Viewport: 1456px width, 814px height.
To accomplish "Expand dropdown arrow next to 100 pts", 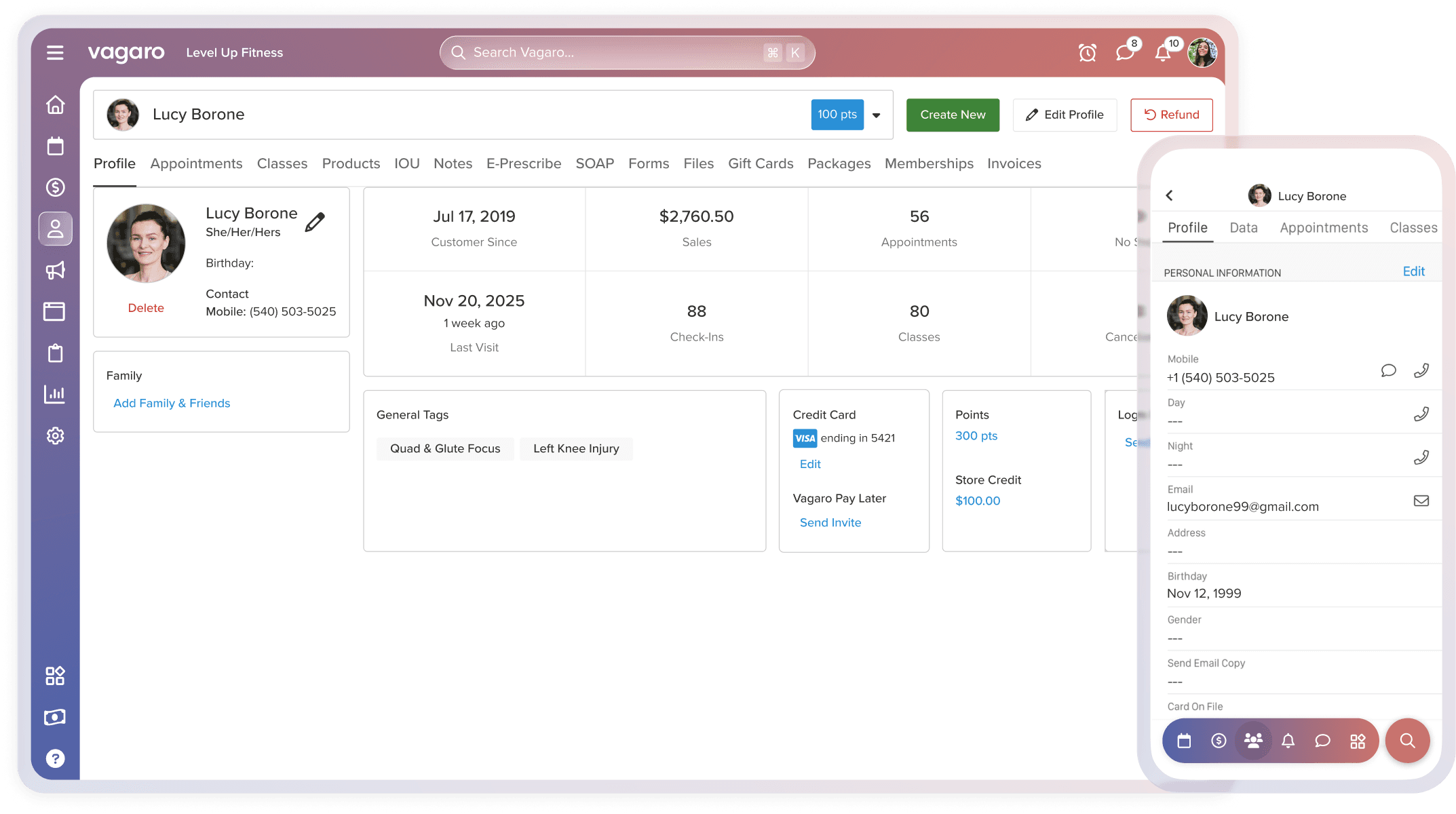I will [877, 115].
